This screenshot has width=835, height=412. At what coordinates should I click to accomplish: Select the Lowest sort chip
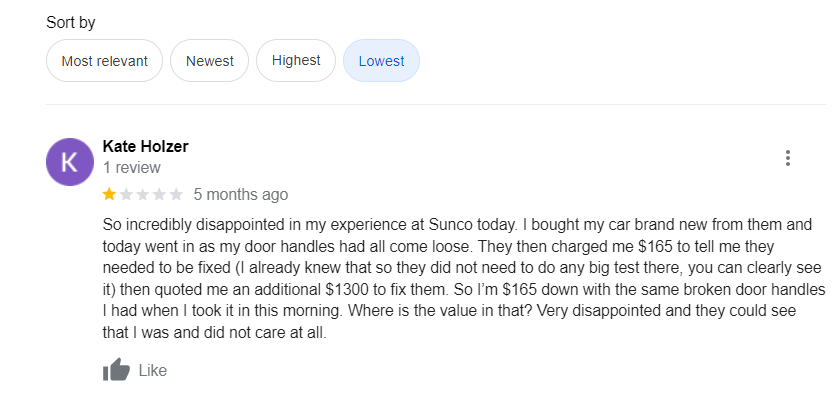[x=381, y=61]
